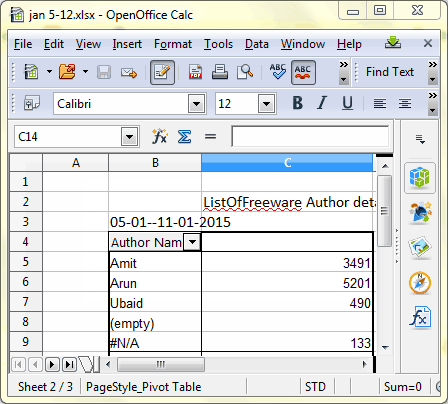
Task: Align text left
Action: pos(380,103)
